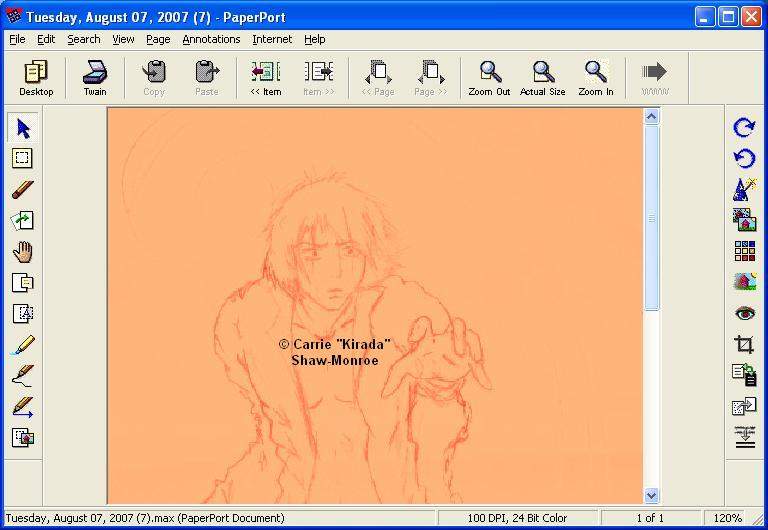The width and height of the screenshot is (768, 530).
Task: Open the Edit menu
Action: coord(46,39)
